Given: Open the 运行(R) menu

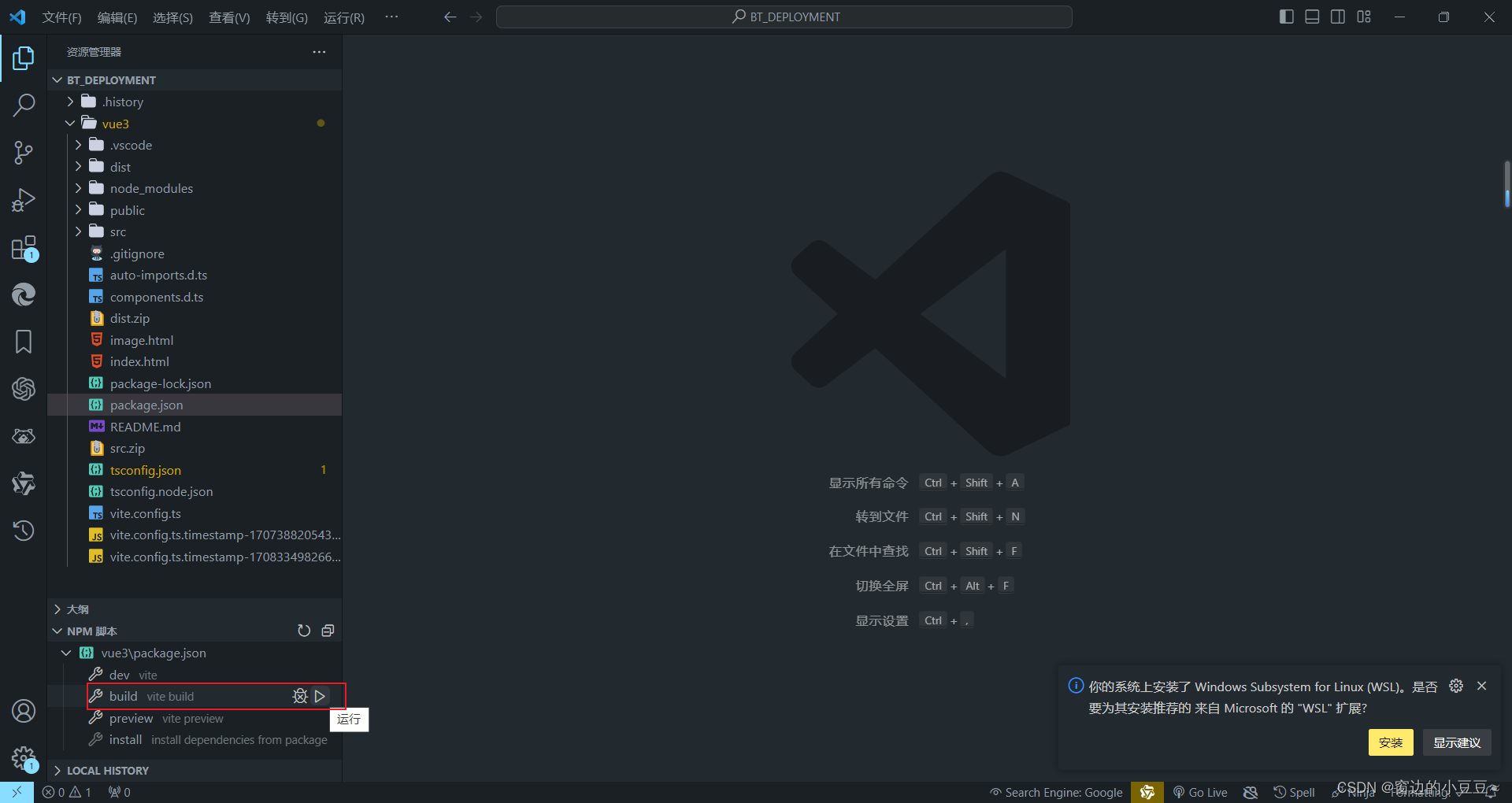Looking at the screenshot, I should tap(344, 17).
